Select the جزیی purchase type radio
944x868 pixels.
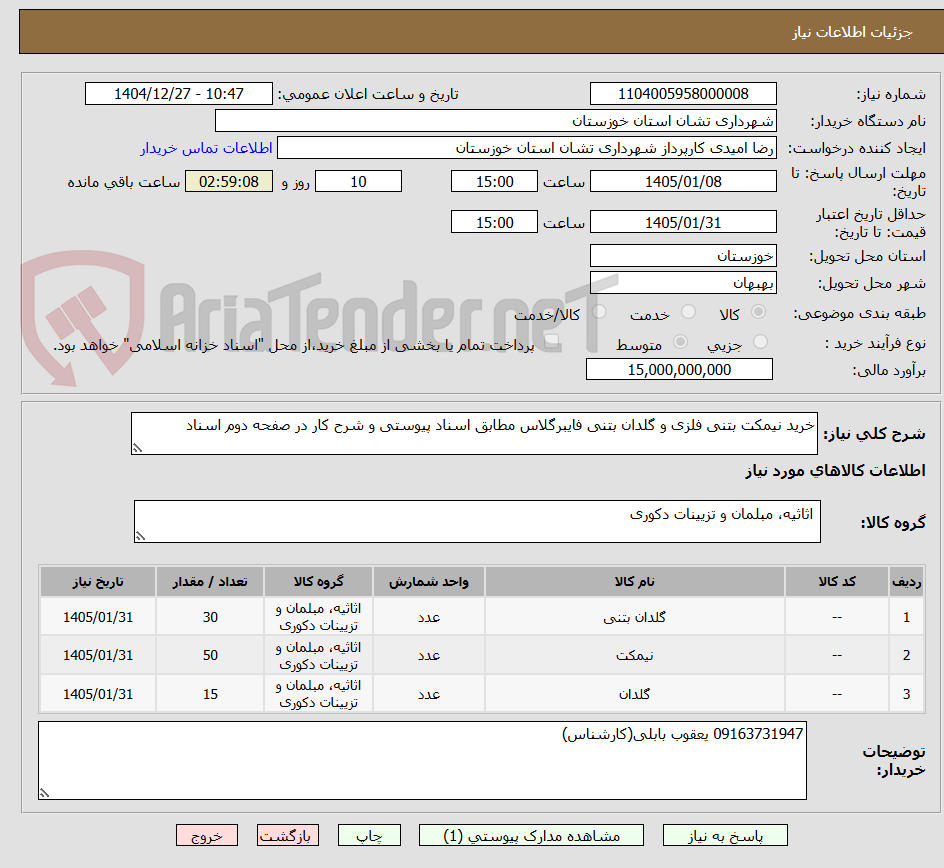click(x=760, y=342)
